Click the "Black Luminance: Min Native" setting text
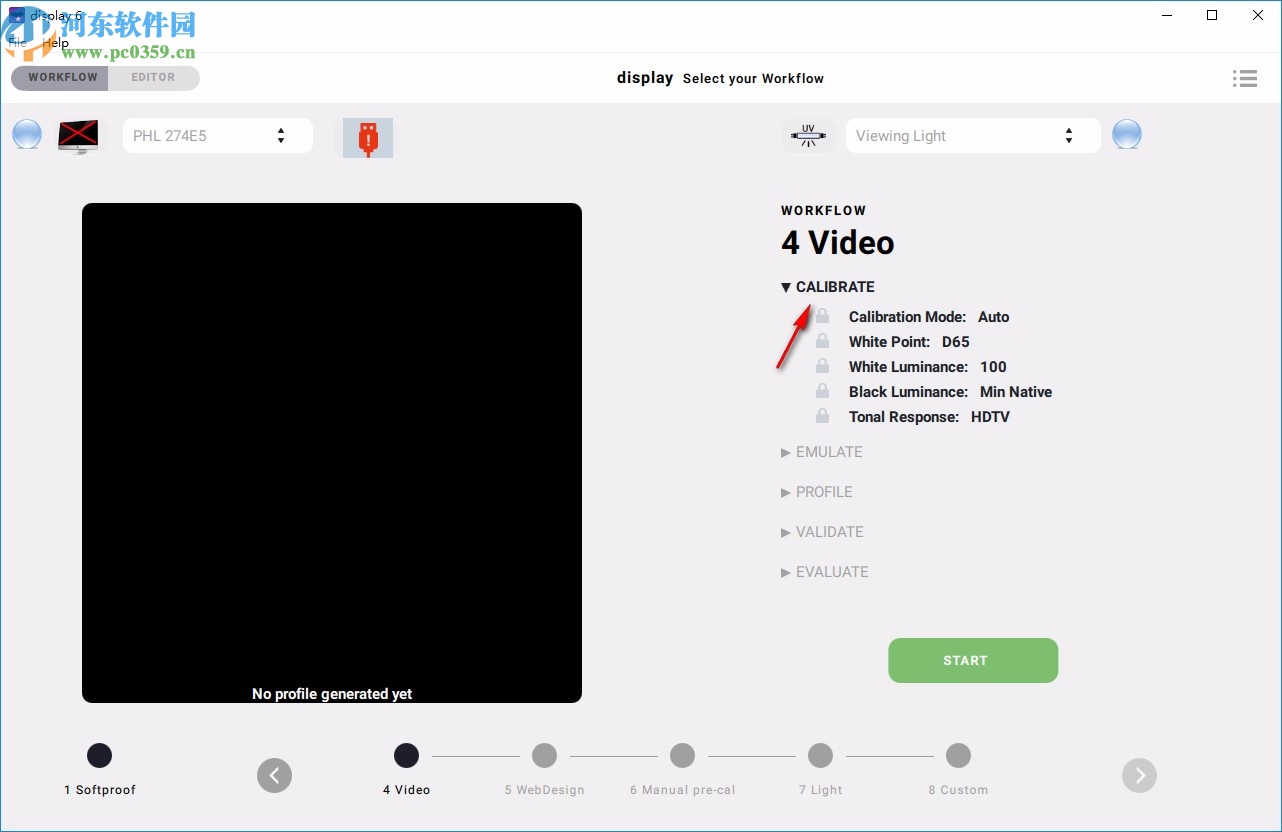 pyautogui.click(x=950, y=392)
